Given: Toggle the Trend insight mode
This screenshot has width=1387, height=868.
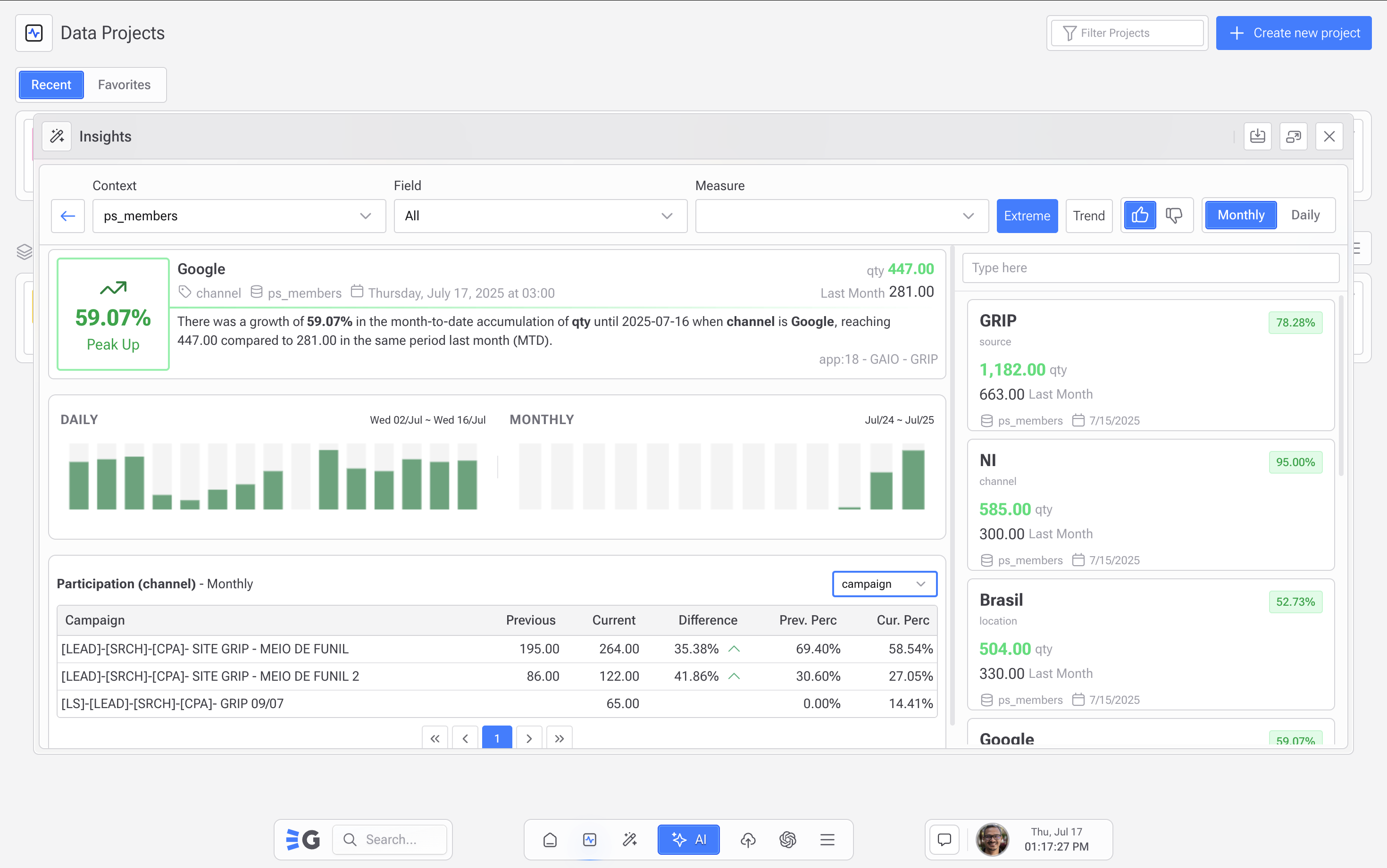Looking at the screenshot, I should pos(1088,216).
